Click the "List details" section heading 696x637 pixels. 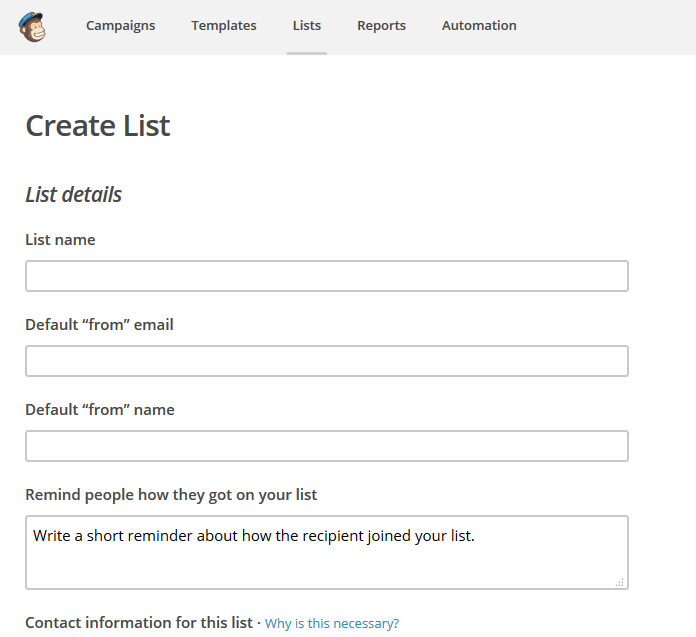click(x=73, y=195)
